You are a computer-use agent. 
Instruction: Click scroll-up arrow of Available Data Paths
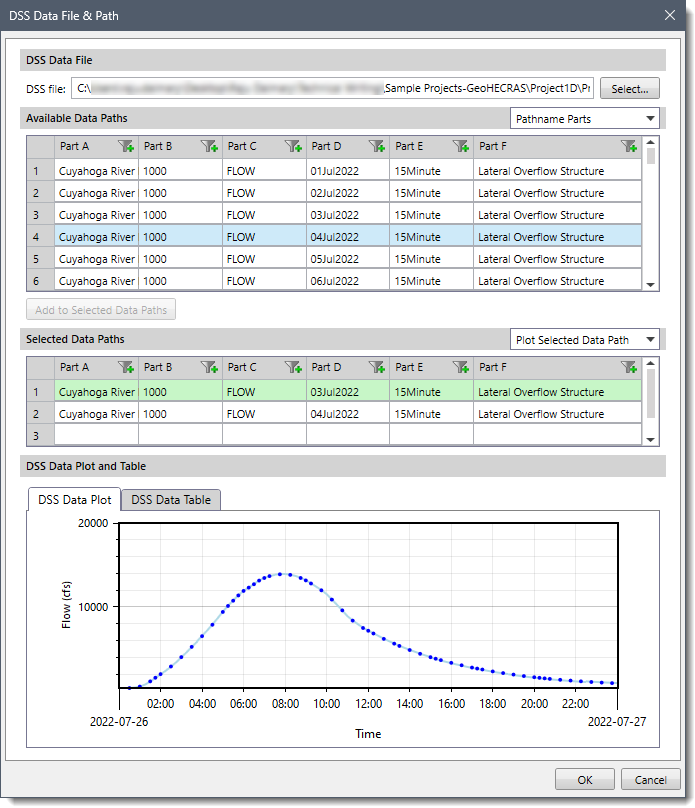[651, 142]
